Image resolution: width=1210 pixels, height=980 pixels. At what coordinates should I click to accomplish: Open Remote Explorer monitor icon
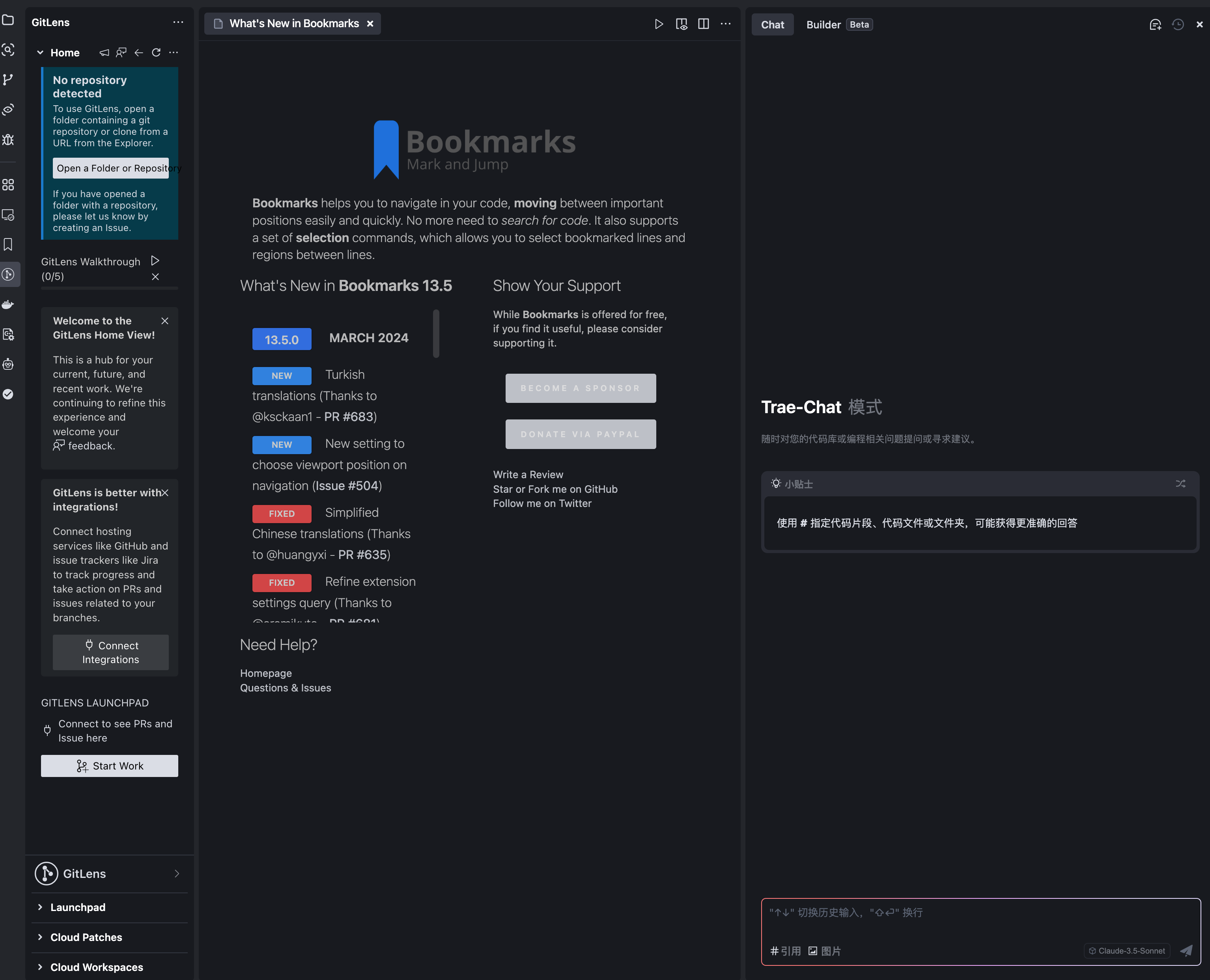[8, 214]
